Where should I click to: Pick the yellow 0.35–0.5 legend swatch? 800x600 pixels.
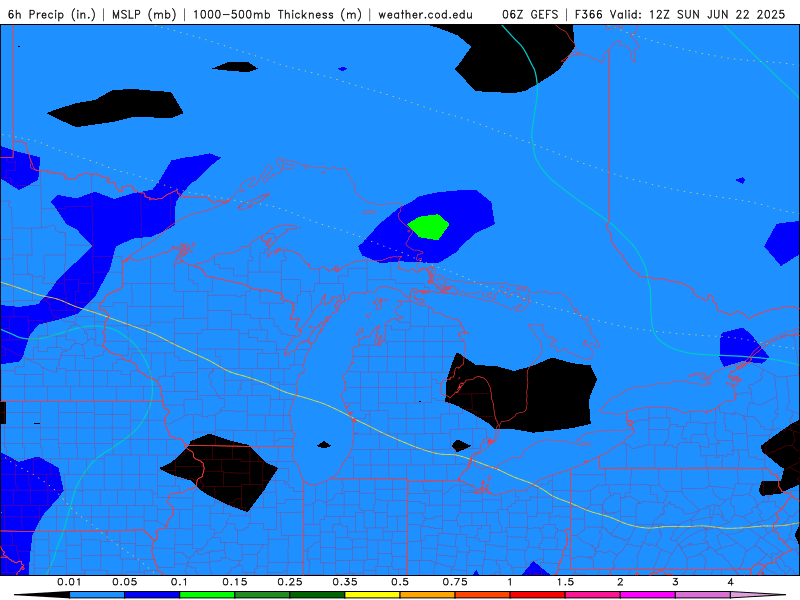[x=372, y=595]
